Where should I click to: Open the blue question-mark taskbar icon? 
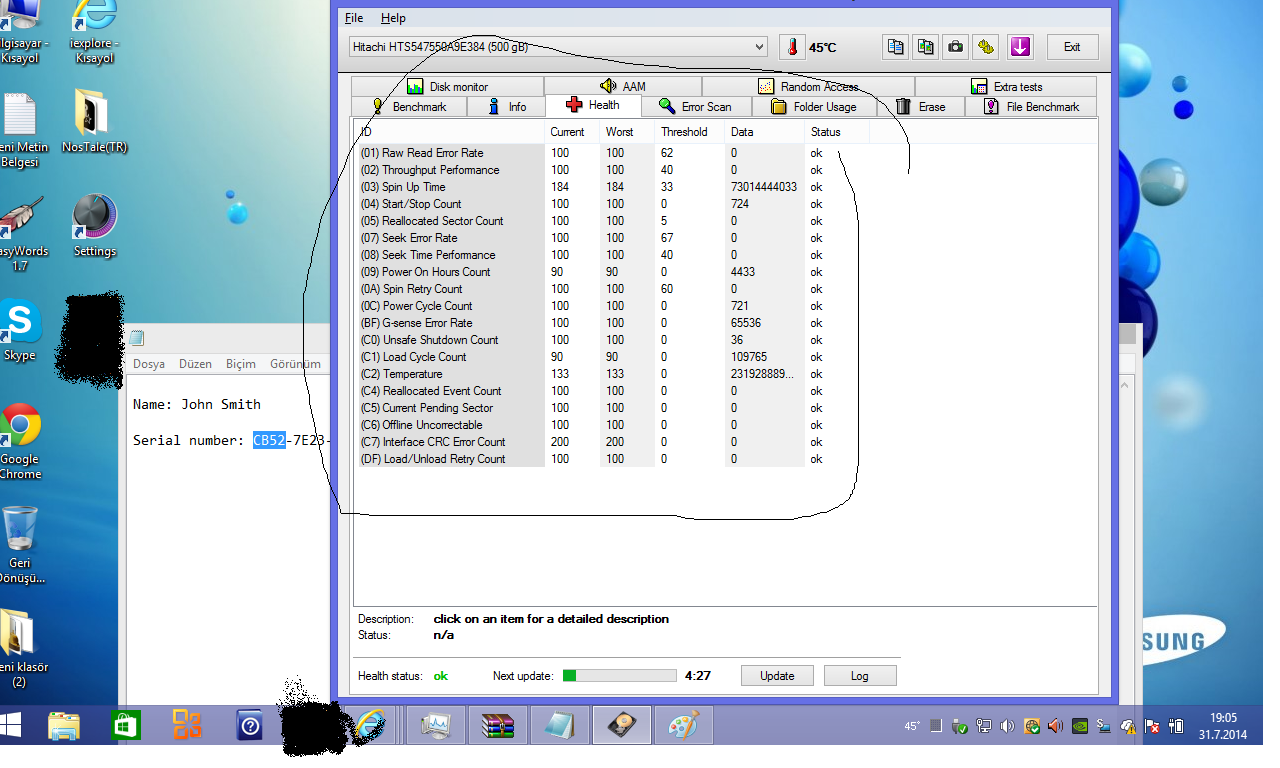coord(249,725)
